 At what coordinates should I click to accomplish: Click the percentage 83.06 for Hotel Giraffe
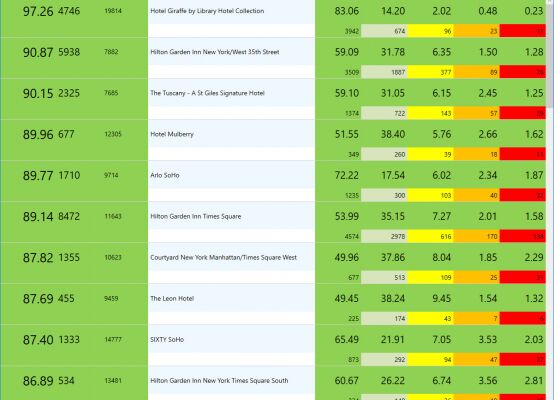(x=347, y=11)
